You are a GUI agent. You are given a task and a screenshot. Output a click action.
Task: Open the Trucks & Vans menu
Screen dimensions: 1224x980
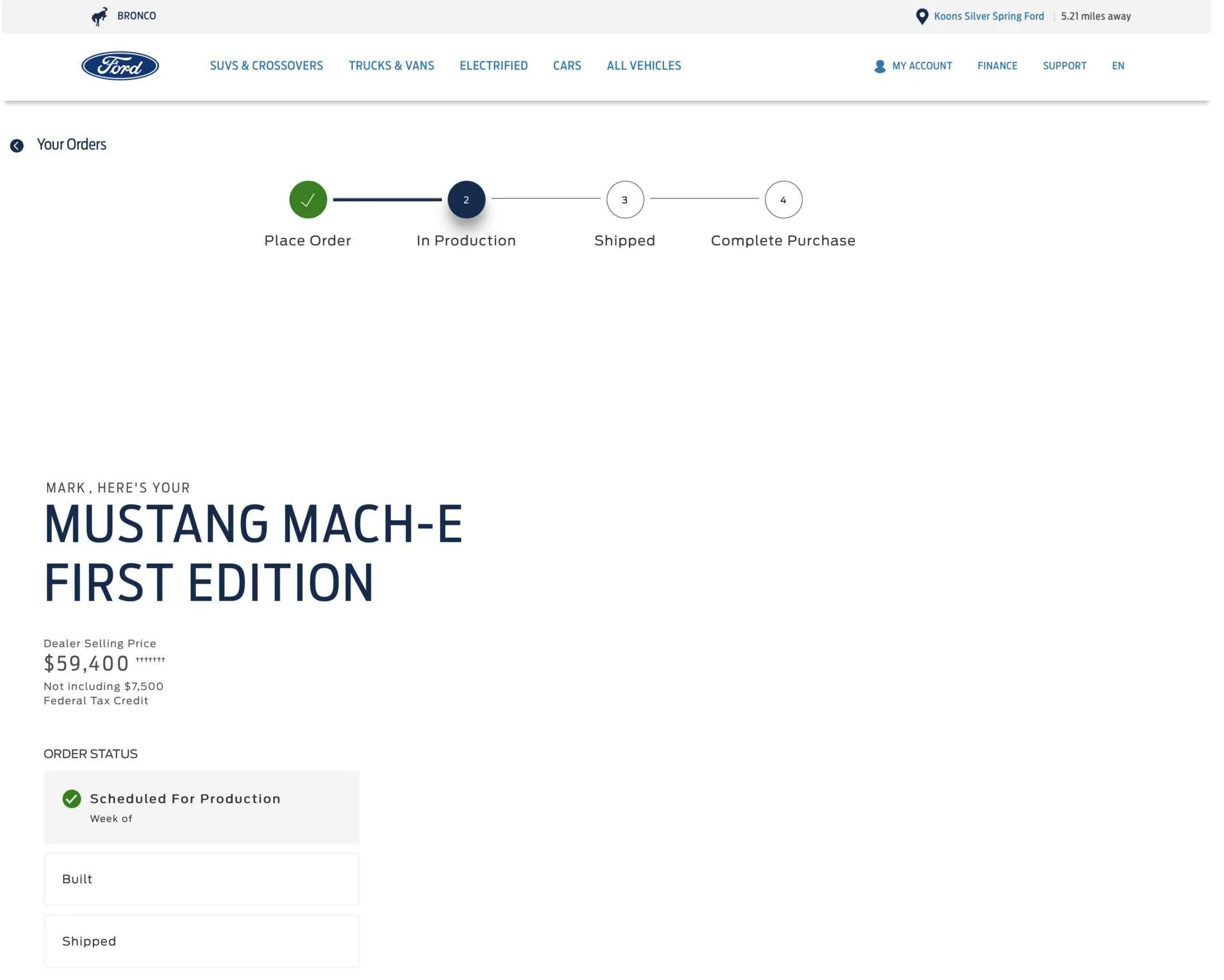click(392, 66)
